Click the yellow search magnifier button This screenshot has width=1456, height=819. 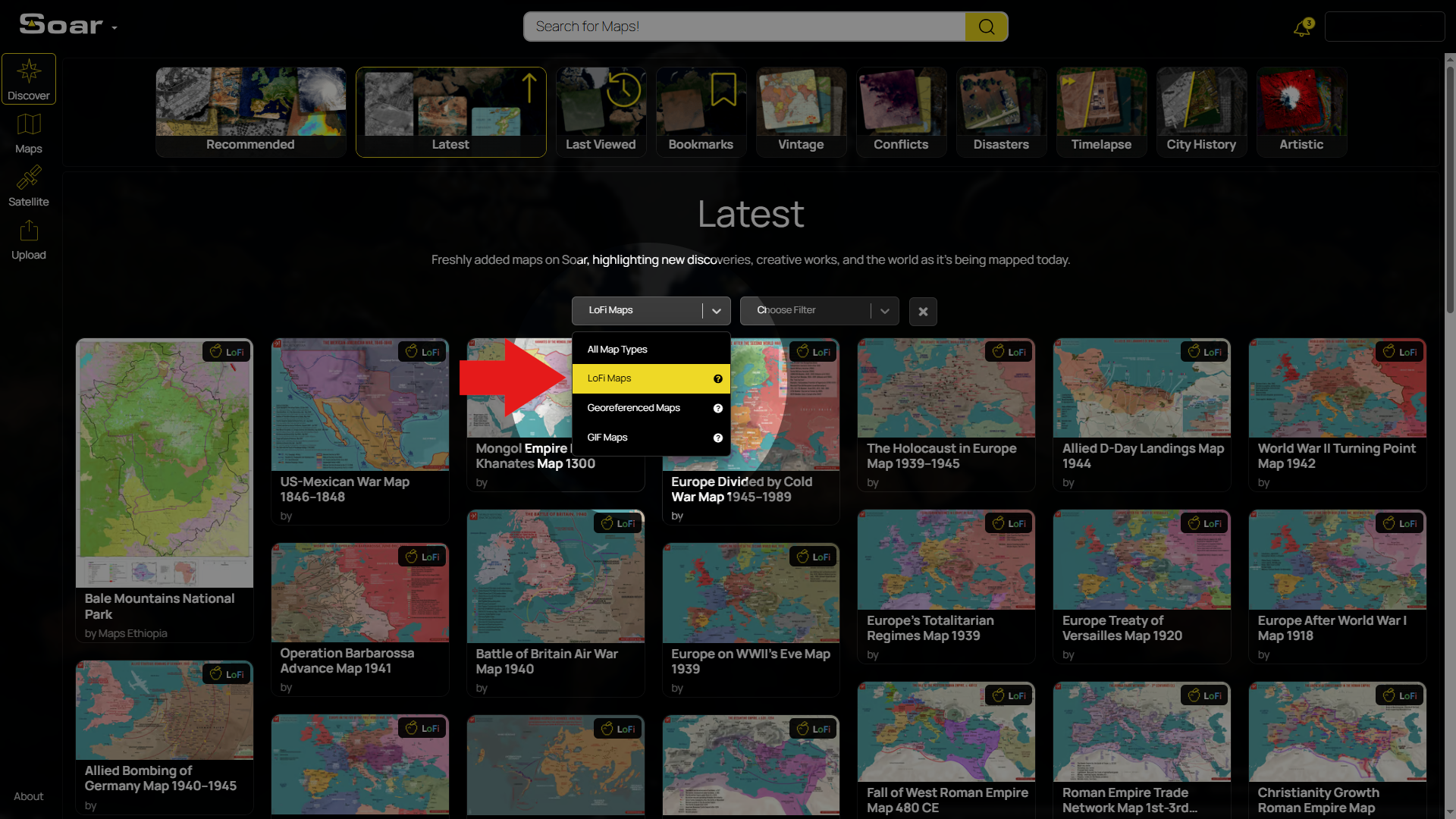(x=986, y=27)
